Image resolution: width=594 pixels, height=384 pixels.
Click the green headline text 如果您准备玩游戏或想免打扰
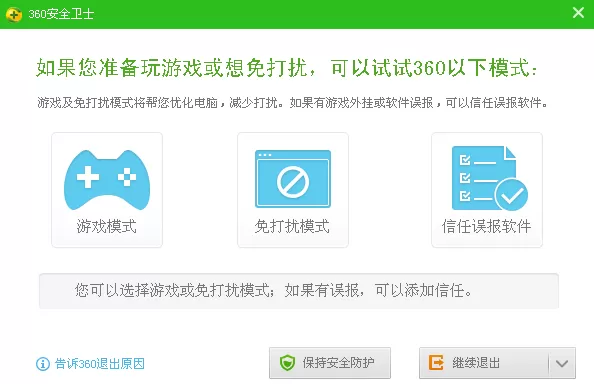pyautogui.click(x=177, y=68)
